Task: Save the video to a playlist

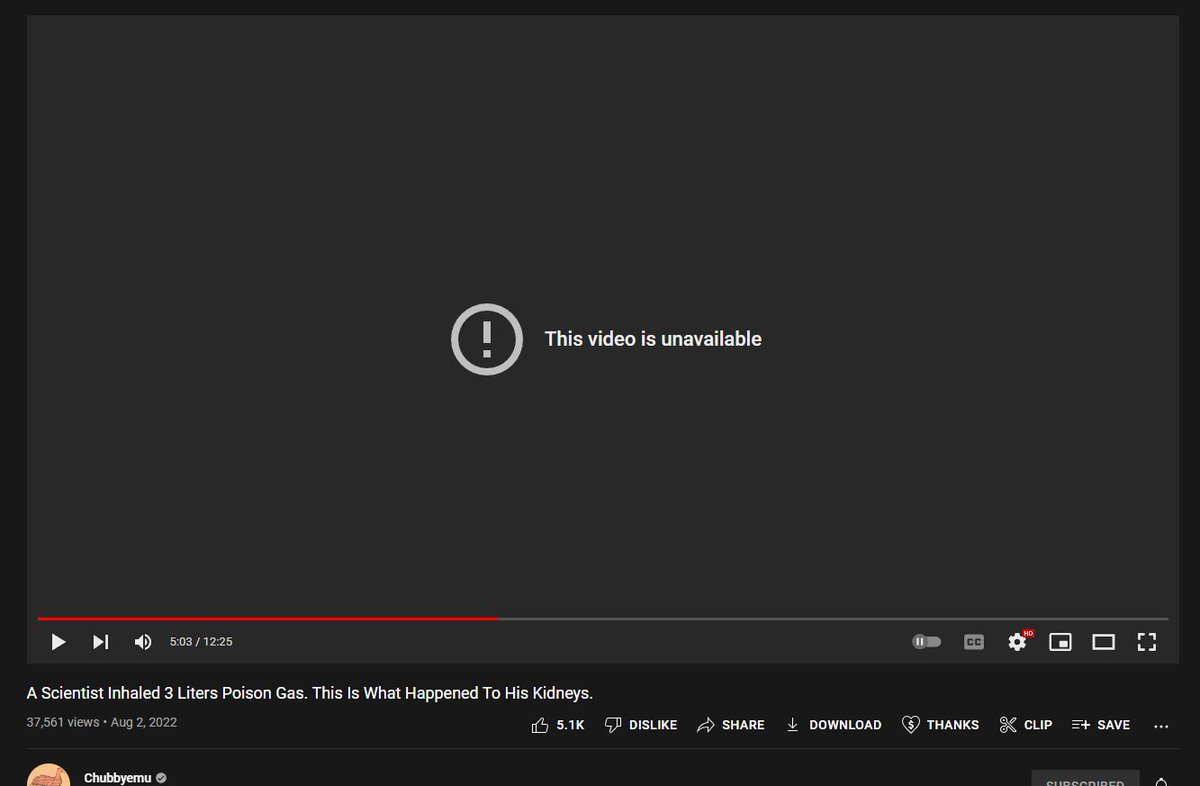Action: [1101, 725]
